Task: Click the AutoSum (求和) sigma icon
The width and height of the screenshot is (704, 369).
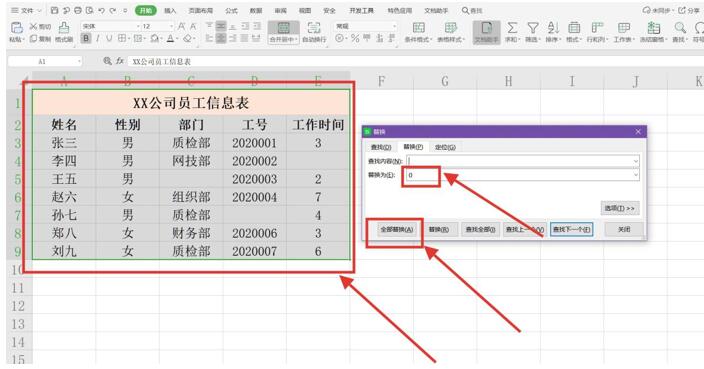Action: click(x=512, y=28)
